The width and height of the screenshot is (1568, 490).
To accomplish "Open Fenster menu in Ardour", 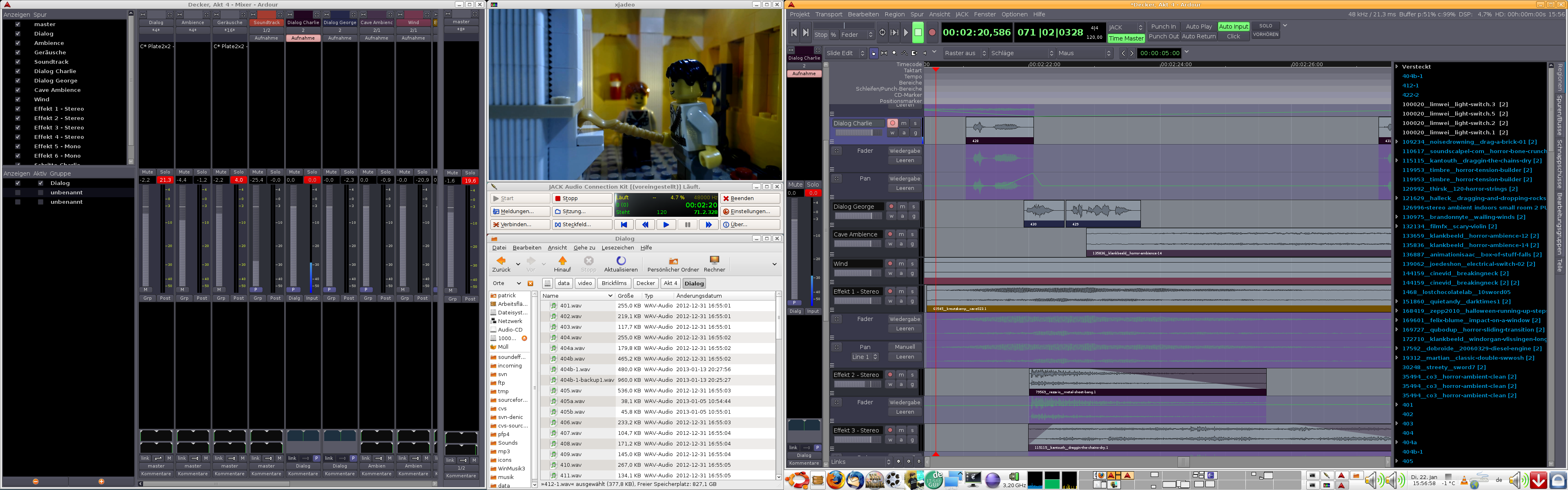I will click(x=985, y=14).
